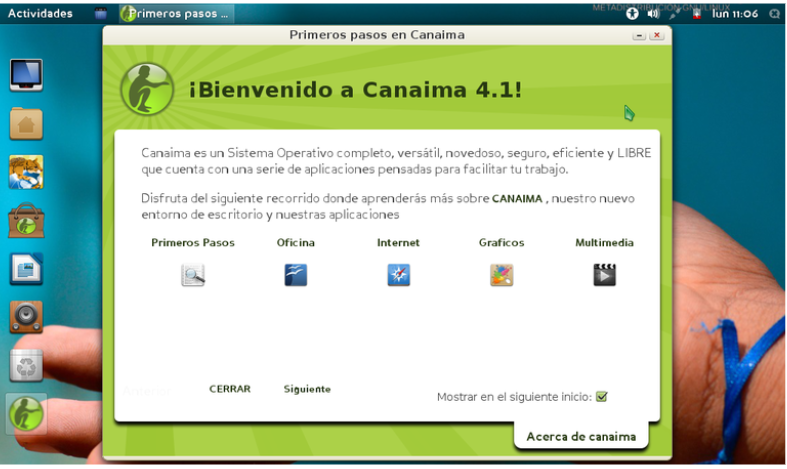The height and width of the screenshot is (469, 787).
Task: Open the Acerca de canaima tab
Action: pos(581,436)
